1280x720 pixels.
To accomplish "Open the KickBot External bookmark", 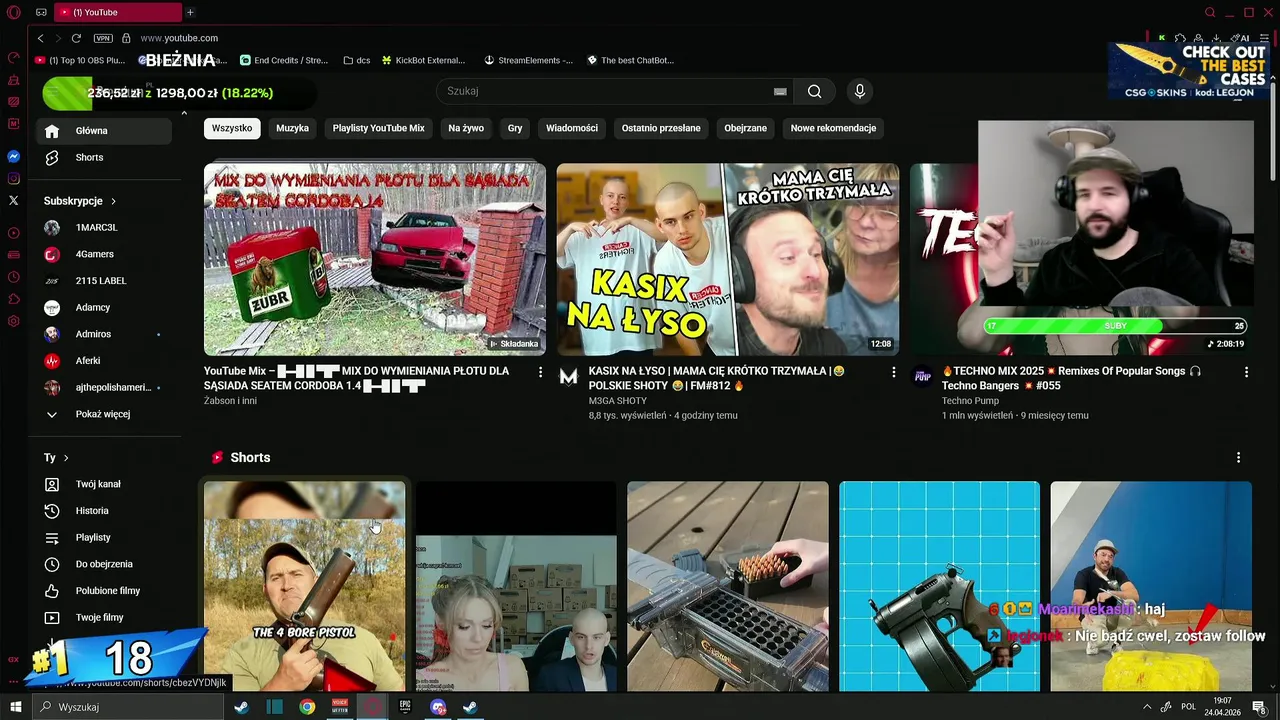I will point(422,60).
